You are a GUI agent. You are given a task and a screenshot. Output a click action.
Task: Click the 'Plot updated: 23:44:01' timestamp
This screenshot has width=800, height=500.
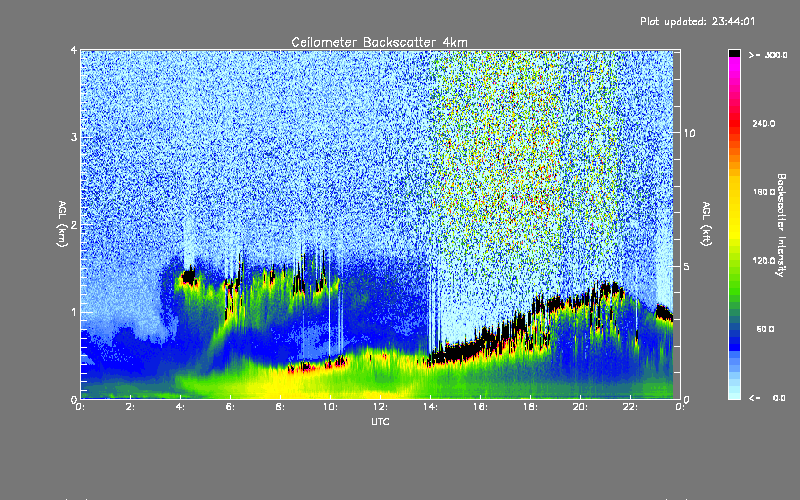697,21
